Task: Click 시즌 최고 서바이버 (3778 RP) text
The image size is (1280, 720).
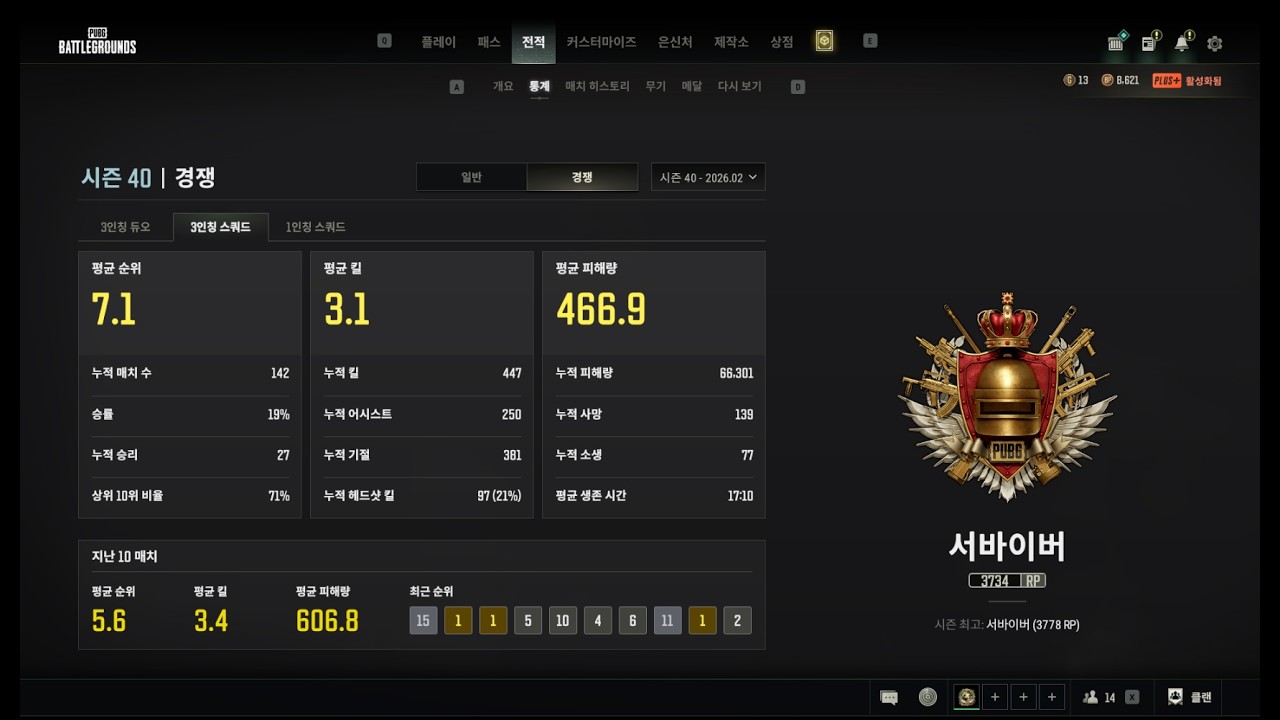Action: (x=1007, y=625)
